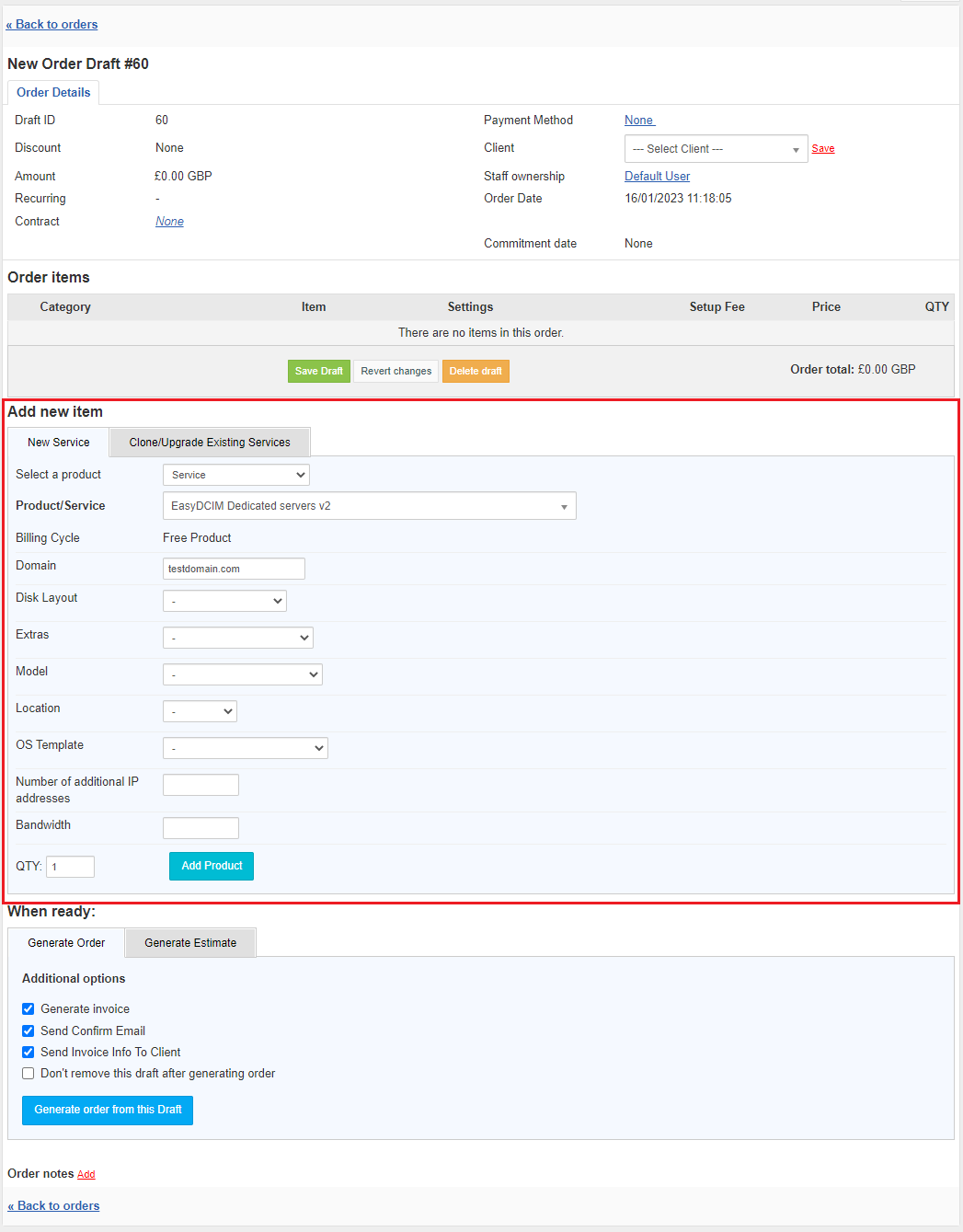Click the Domain input field
Viewport: 963px width, 1232px height.
point(234,569)
